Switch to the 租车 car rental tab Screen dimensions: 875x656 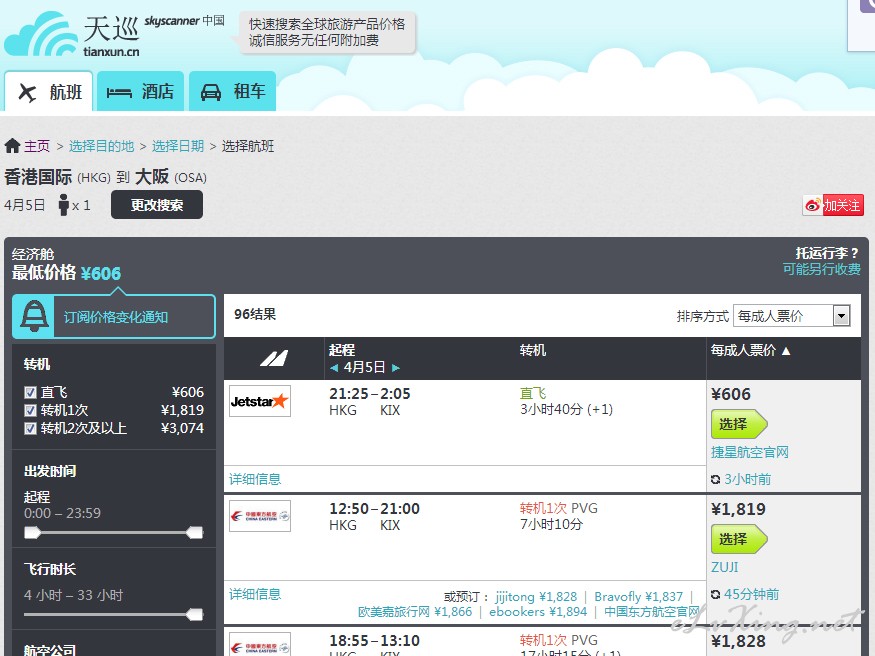233,91
